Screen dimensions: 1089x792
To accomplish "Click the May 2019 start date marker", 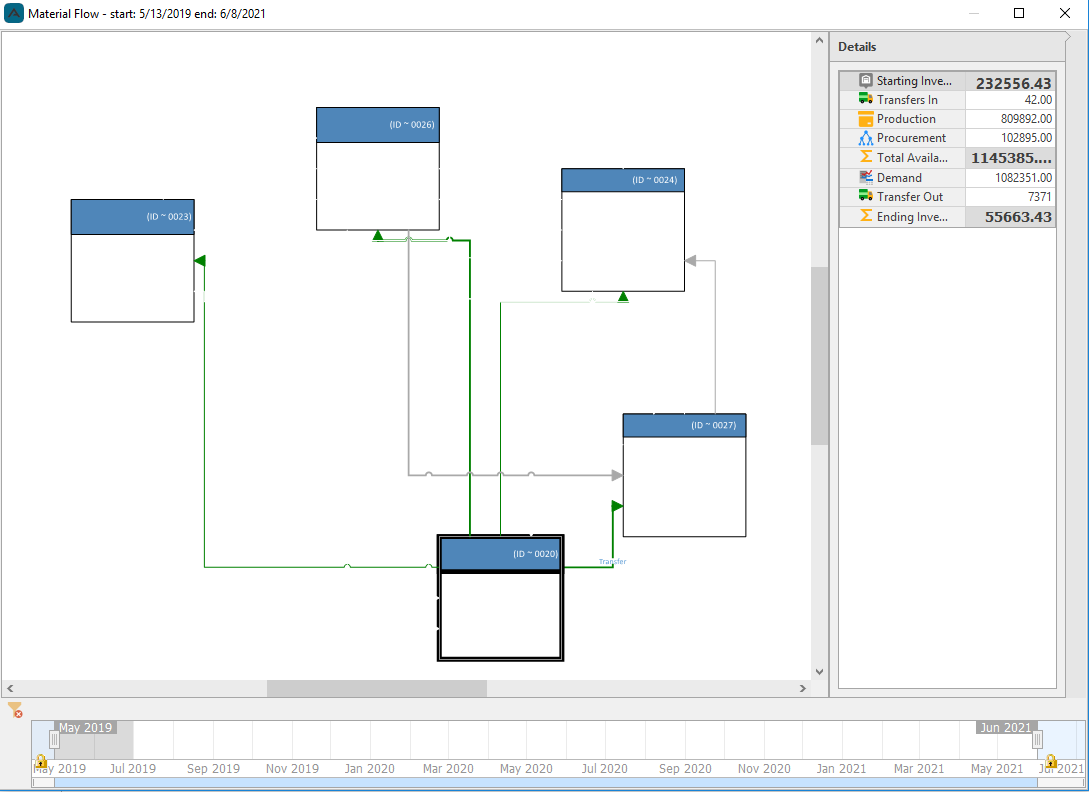I will (x=85, y=727).
